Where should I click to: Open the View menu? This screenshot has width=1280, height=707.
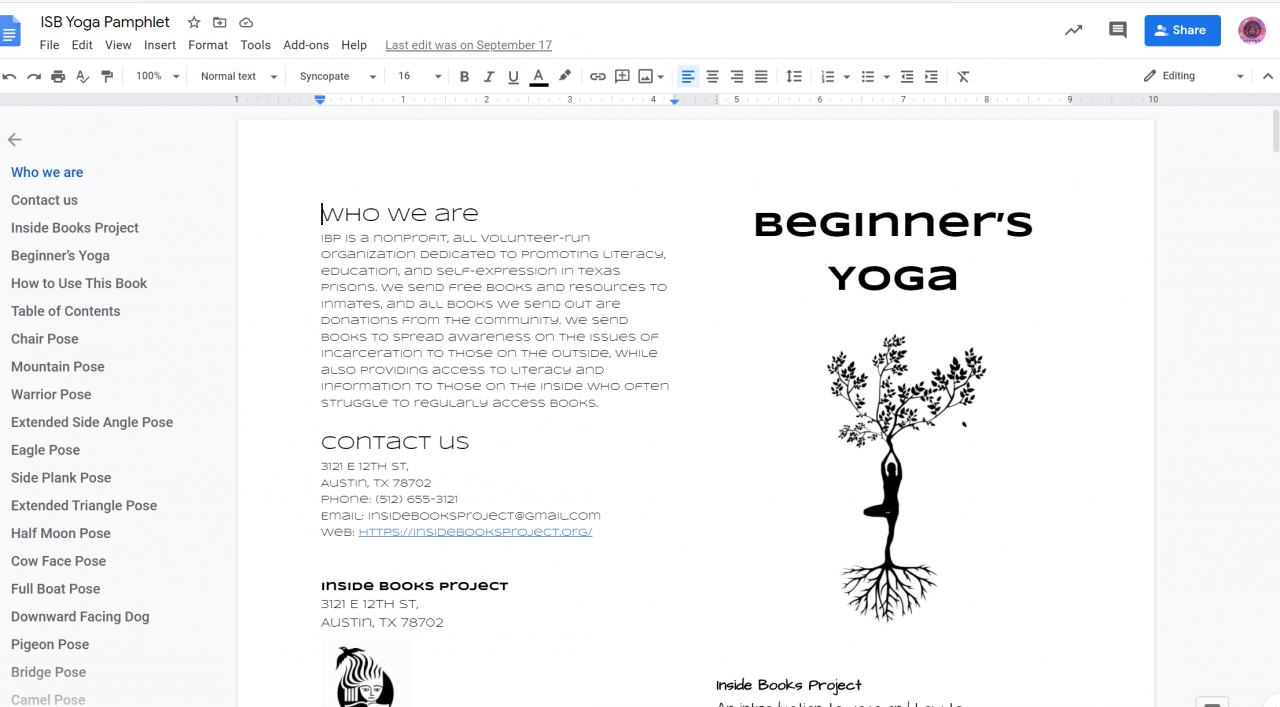coord(118,45)
